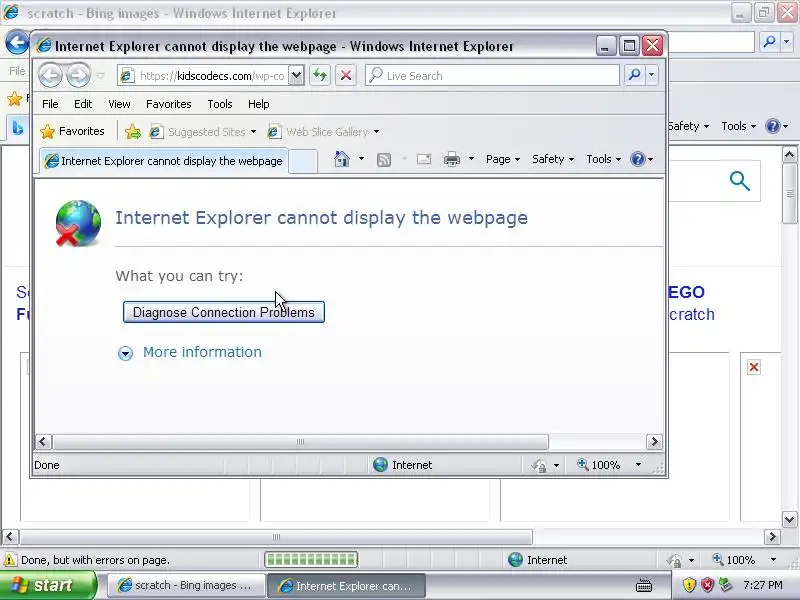Click Internet Explorer can... taskbar button
The image size is (800, 600).
(x=347, y=586)
